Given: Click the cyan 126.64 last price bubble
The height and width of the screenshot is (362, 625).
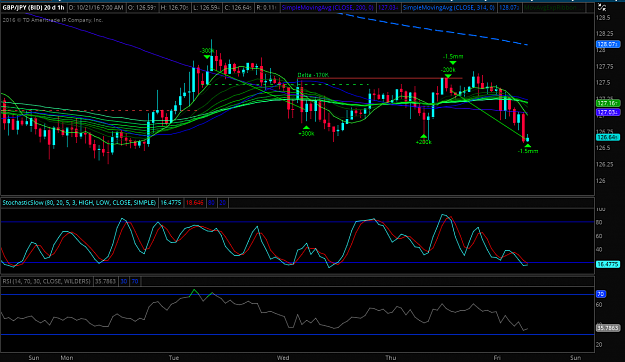Looking at the screenshot, I should pyautogui.click(x=607, y=137).
